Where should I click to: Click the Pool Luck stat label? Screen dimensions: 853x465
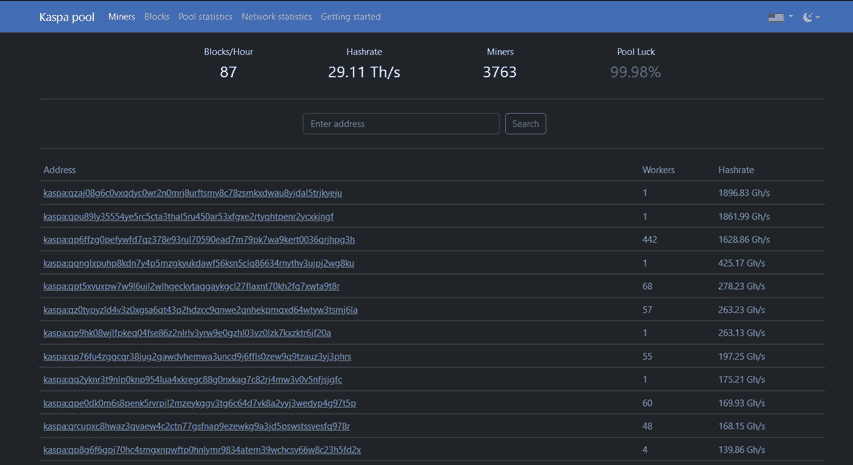(x=636, y=52)
